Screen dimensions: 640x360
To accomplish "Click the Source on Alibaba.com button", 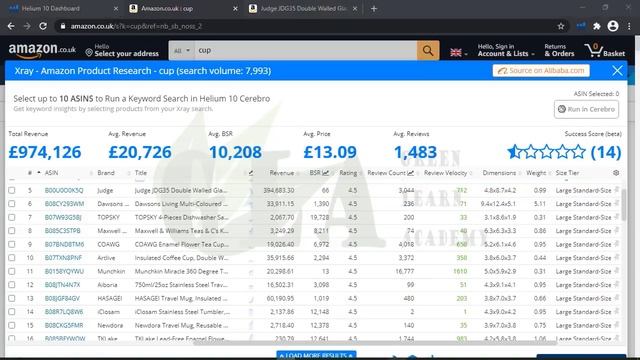I will coord(541,71).
